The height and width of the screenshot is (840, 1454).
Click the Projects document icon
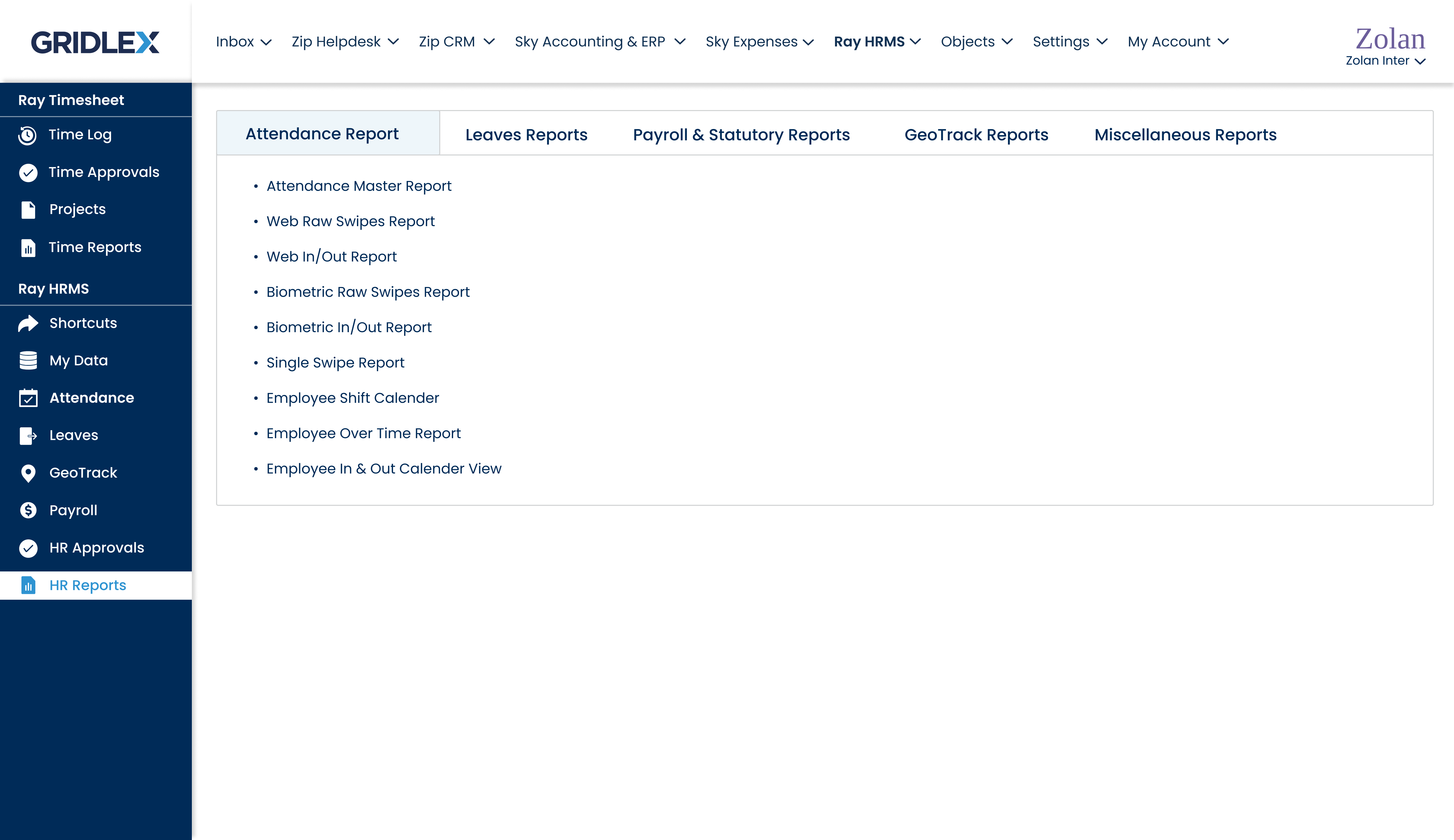point(28,209)
